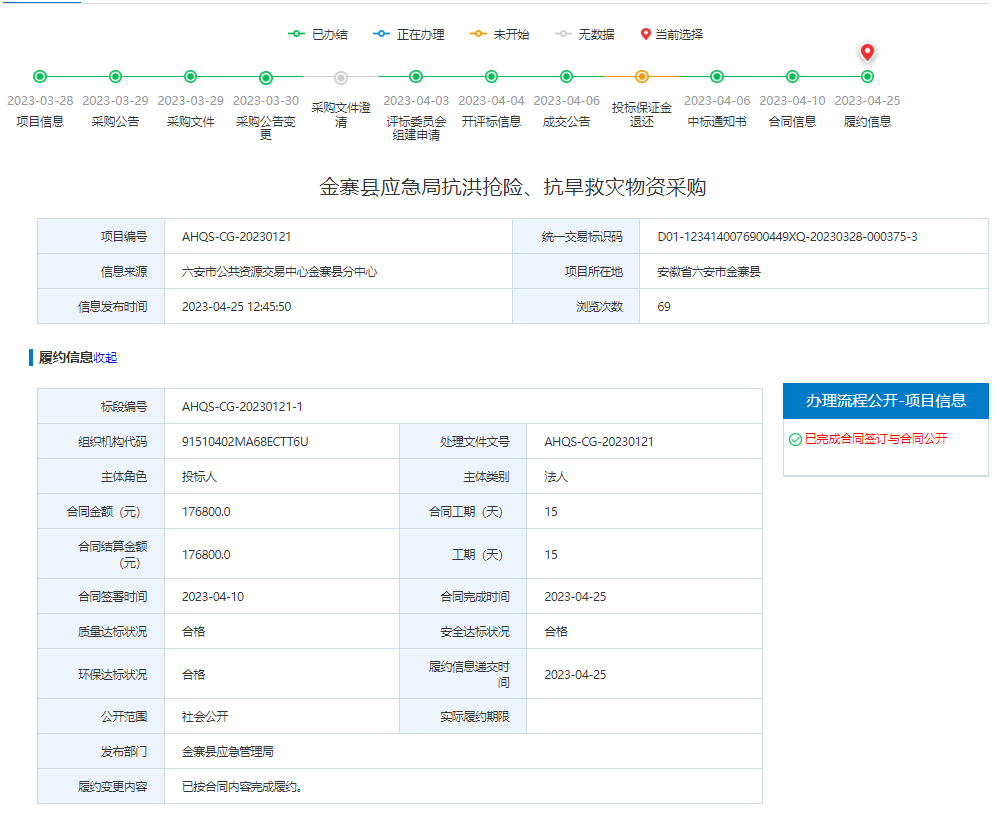Click the 合同完成时间 value 2023-04-25
Screen dimensions: 1000x836
click(x=575, y=597)
